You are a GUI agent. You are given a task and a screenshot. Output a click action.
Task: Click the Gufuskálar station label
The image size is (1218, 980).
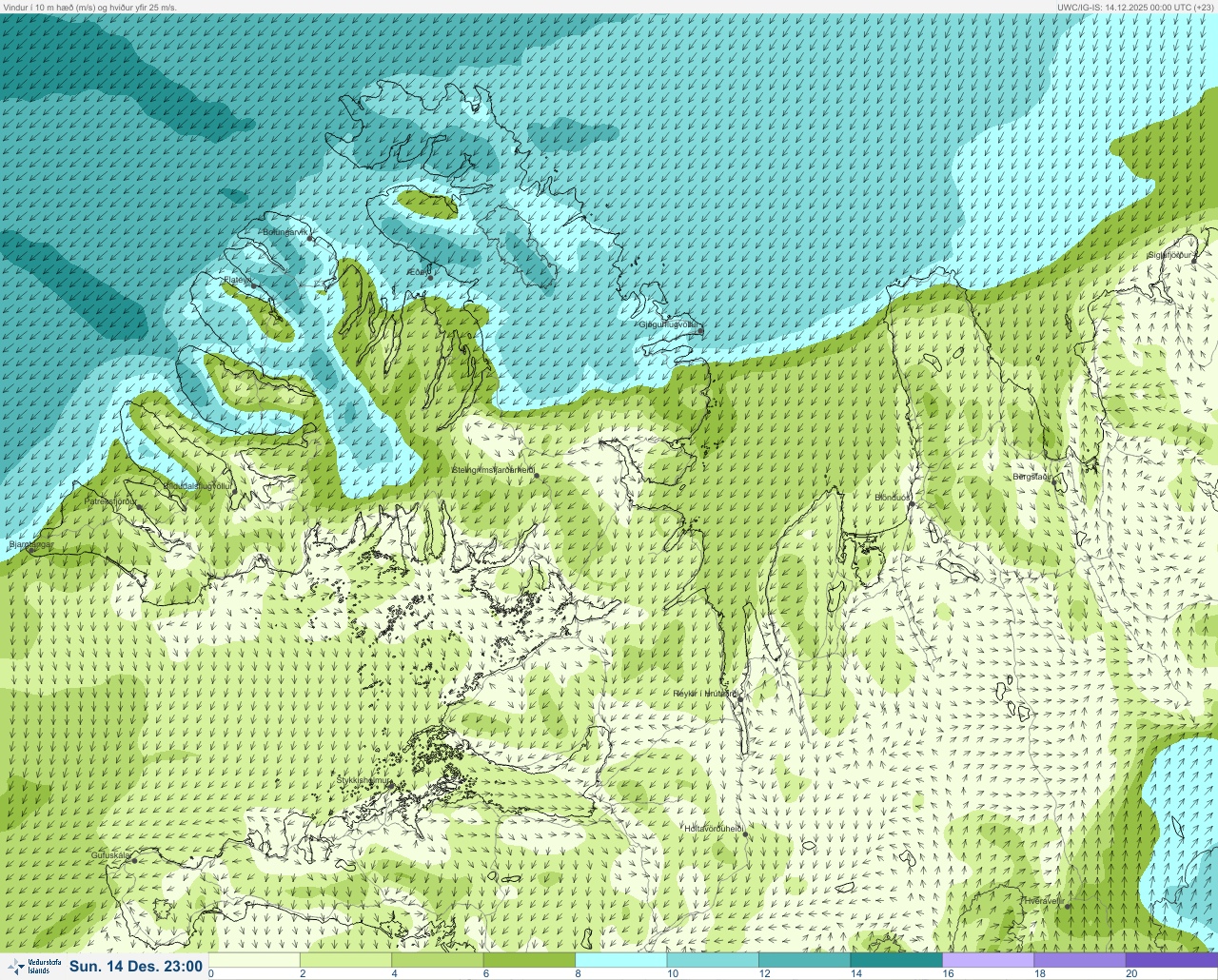point(110,855)
